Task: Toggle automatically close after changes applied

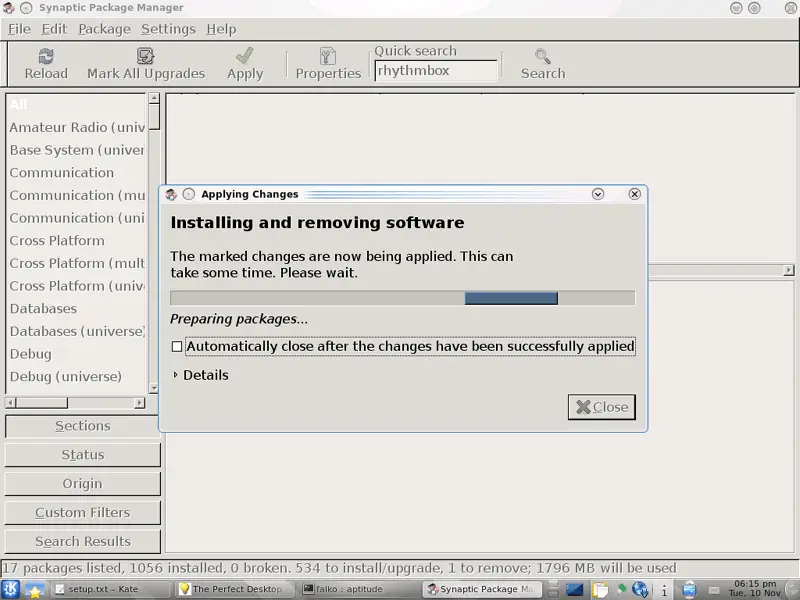Action: [177, 347]
